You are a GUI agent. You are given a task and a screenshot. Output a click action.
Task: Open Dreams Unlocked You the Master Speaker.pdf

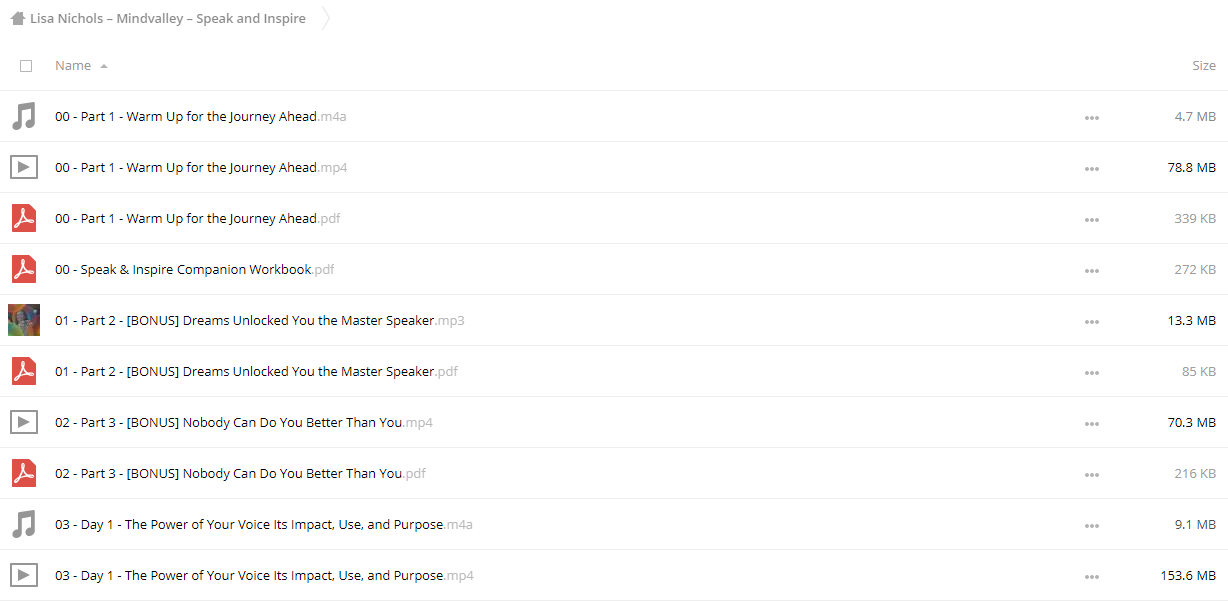[257, 372]
